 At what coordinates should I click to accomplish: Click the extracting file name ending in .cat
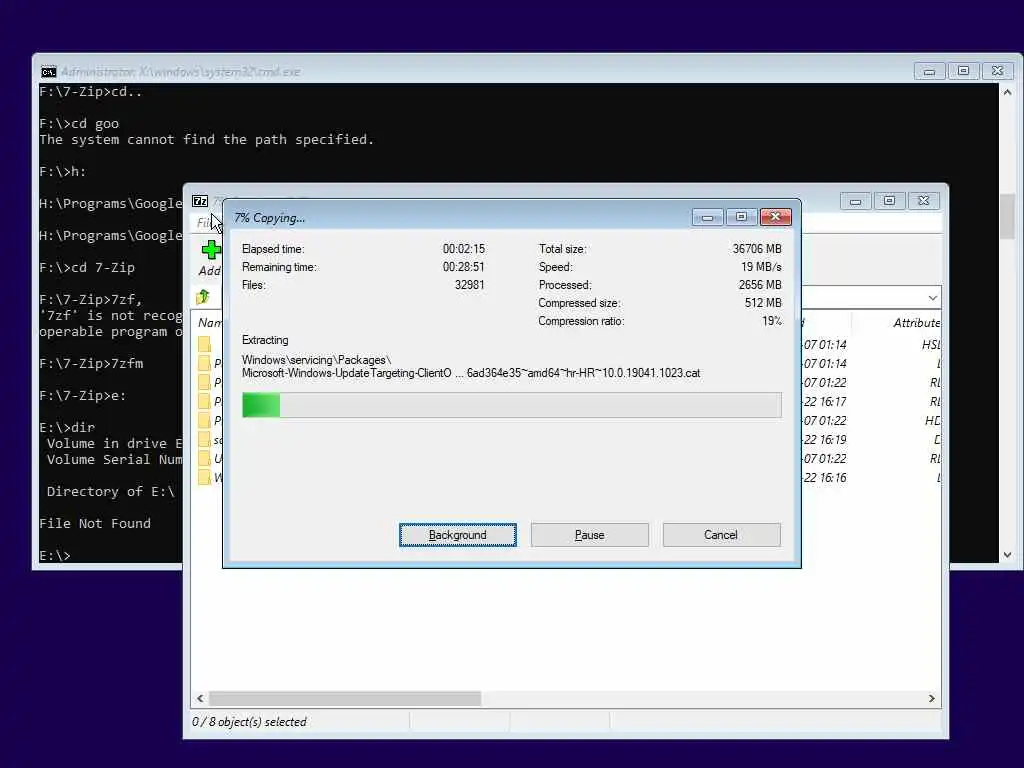[x=471, y=373]
